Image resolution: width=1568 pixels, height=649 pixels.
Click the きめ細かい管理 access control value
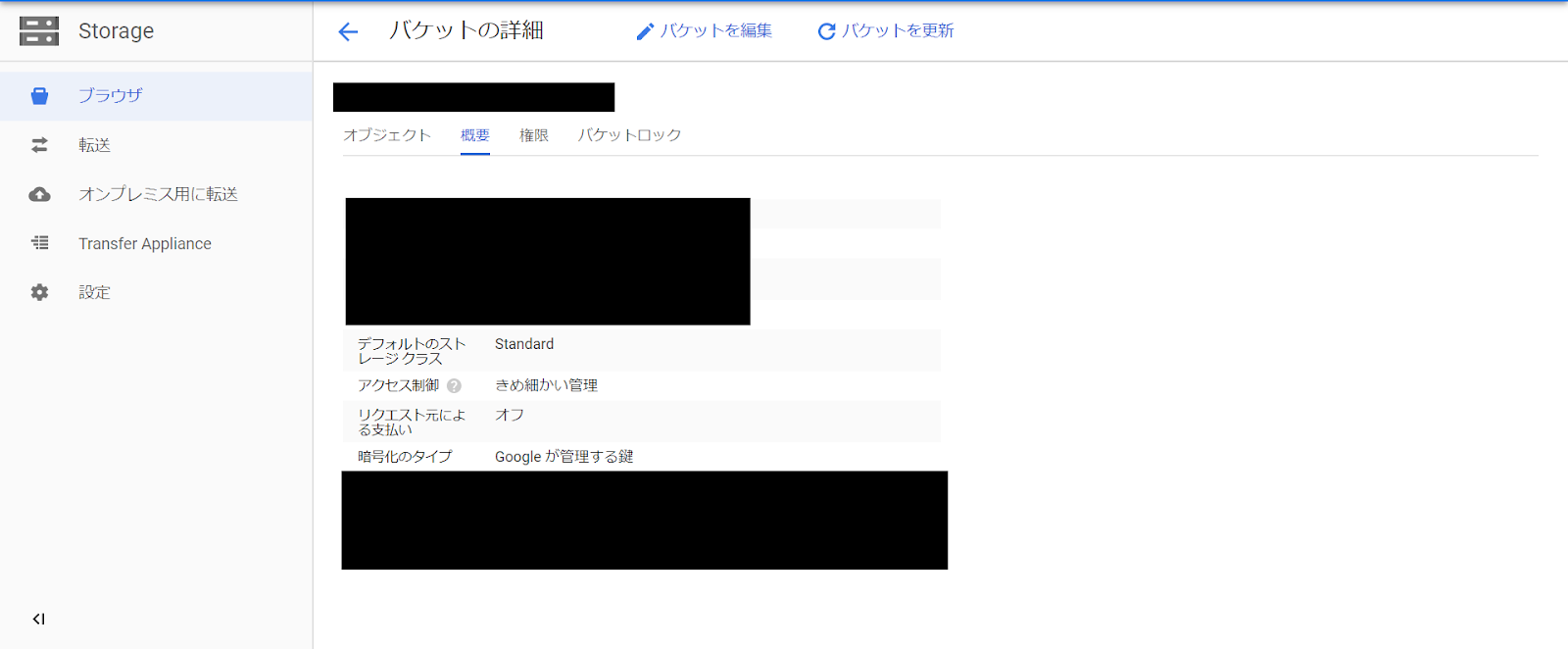[x=546, y=385]
